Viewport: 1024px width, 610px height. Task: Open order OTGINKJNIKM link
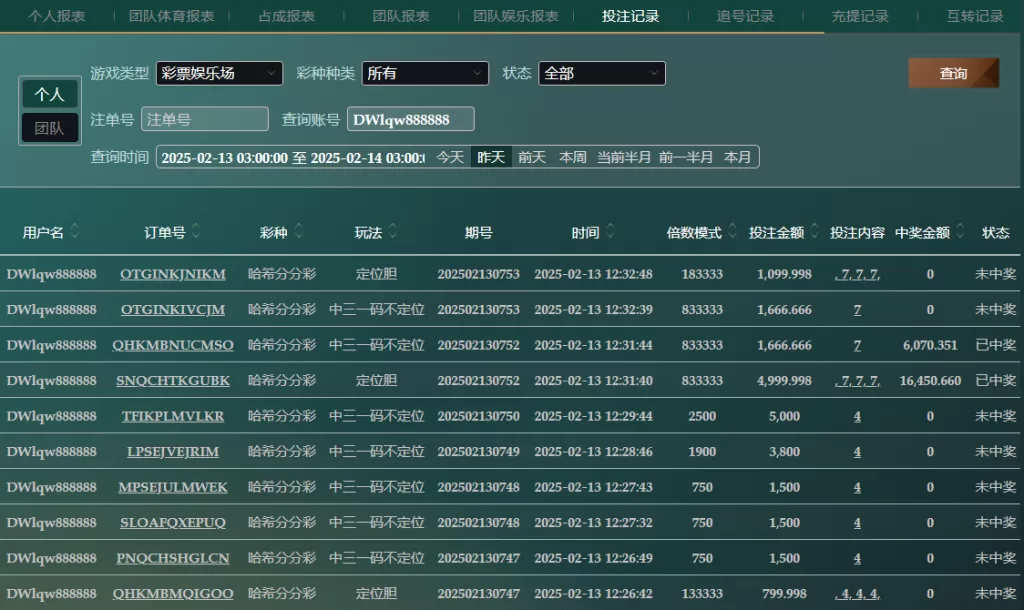(173, 274)
